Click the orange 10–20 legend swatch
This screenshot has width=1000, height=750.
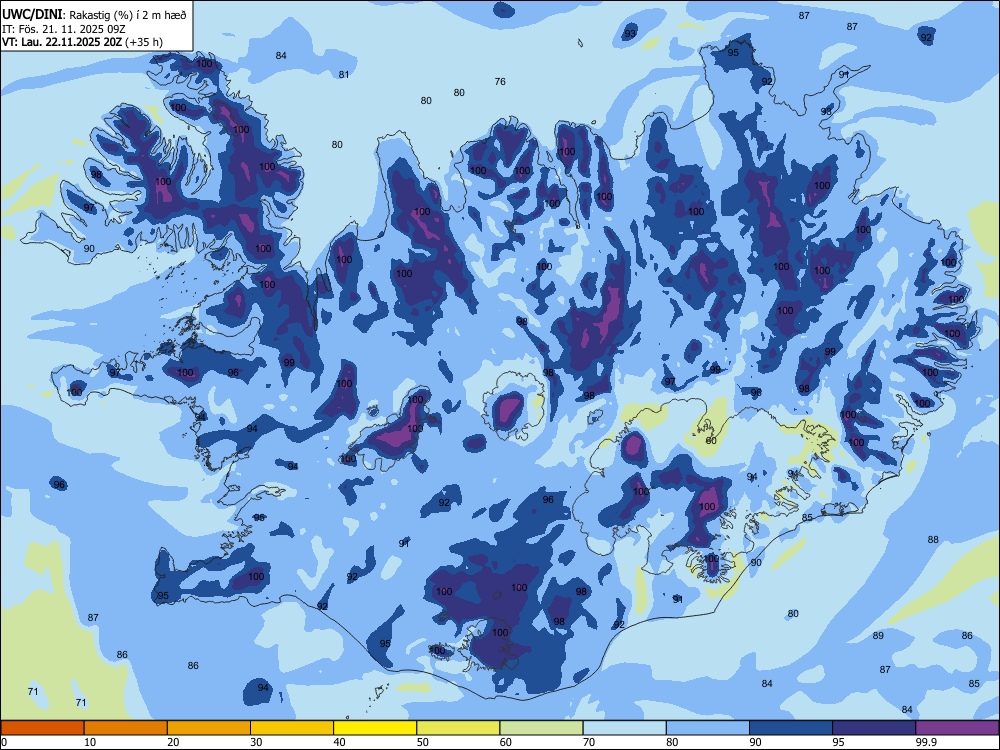[126, 728]
